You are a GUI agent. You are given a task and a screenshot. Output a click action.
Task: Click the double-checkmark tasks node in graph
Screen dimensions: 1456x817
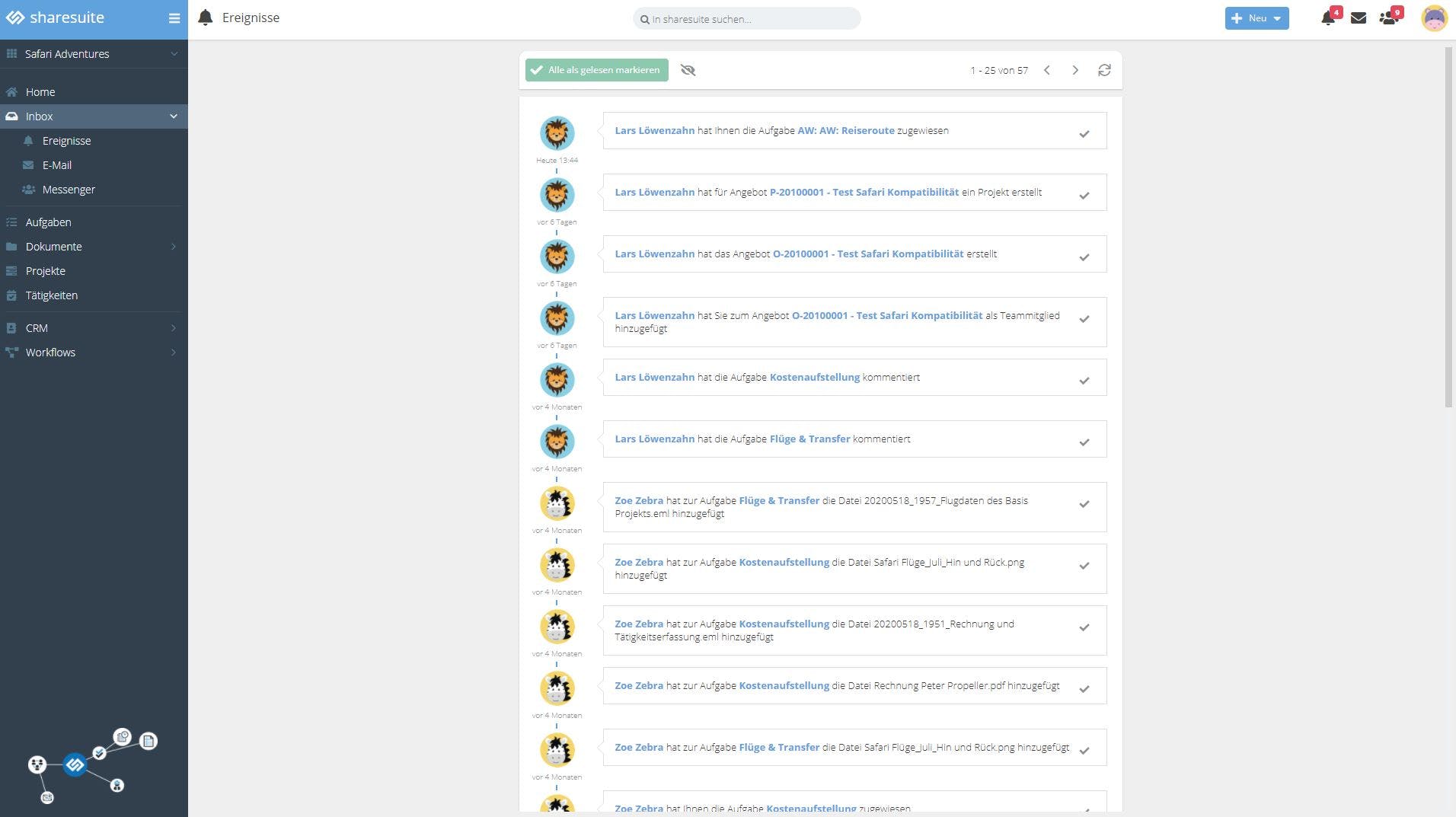coord(99,753)
